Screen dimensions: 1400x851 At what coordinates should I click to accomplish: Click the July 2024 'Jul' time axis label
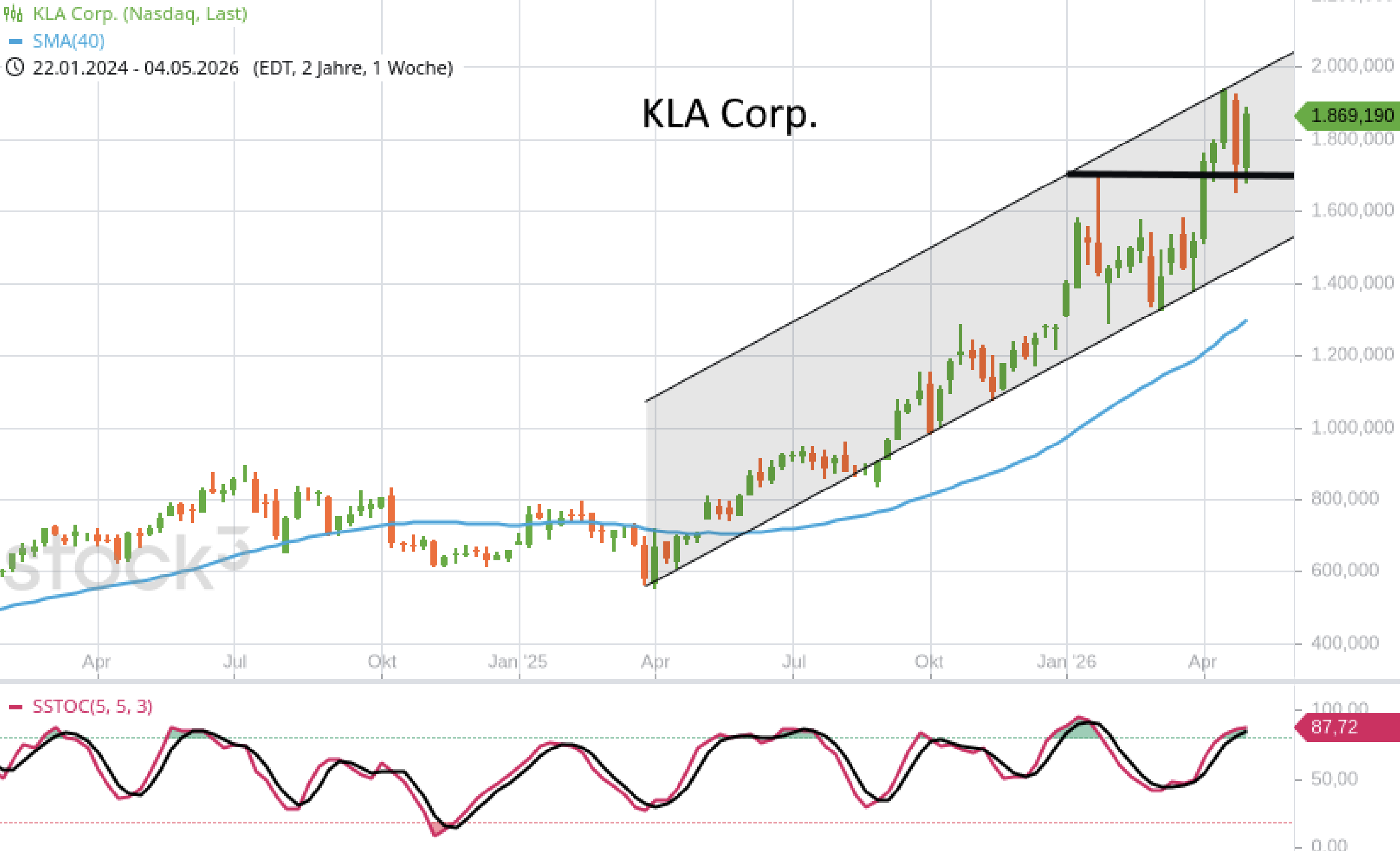[235, 662]
